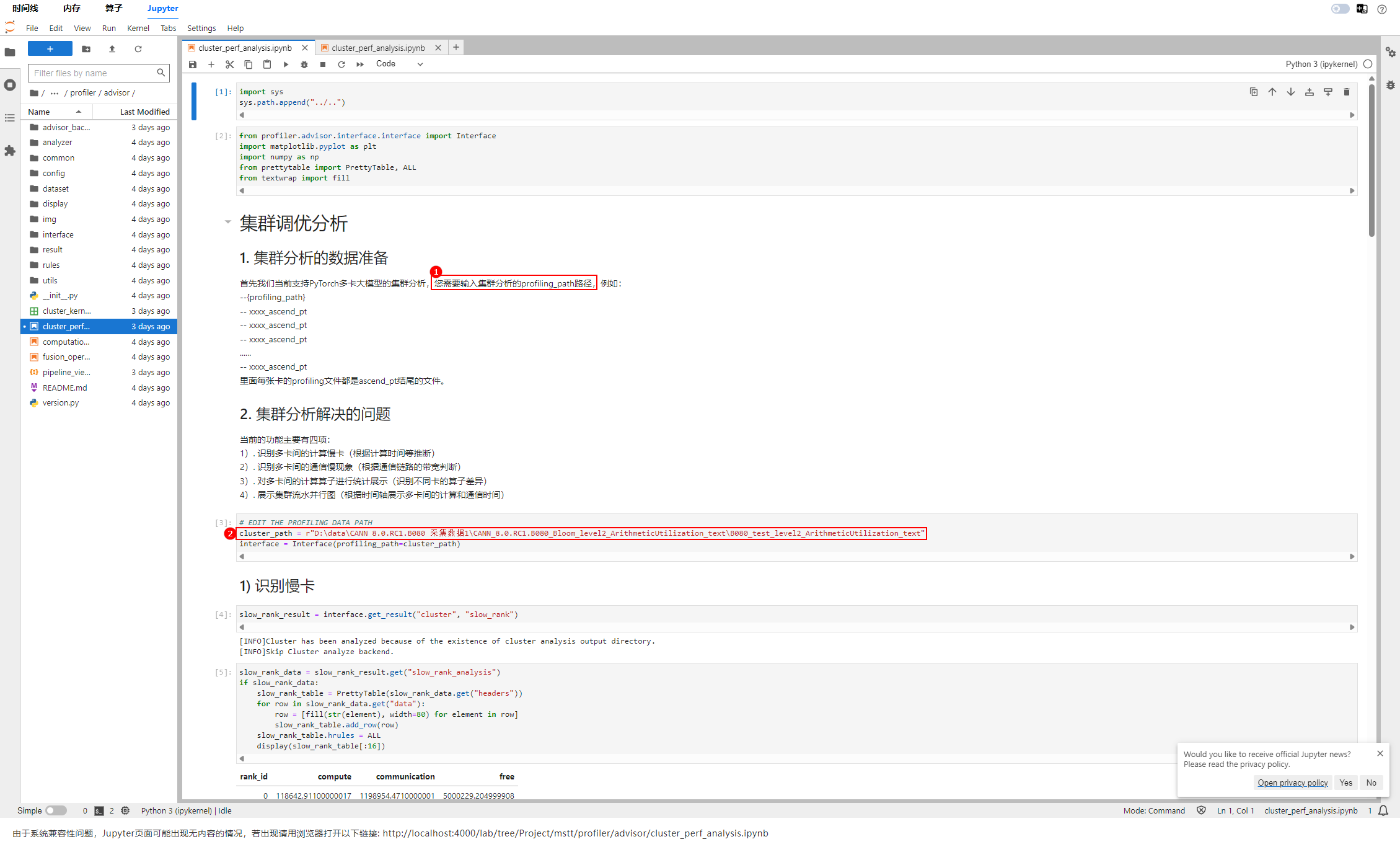Create a new launcher with the blue plus button
Viewport: 1400px width, 847px height.
(50, 49)
